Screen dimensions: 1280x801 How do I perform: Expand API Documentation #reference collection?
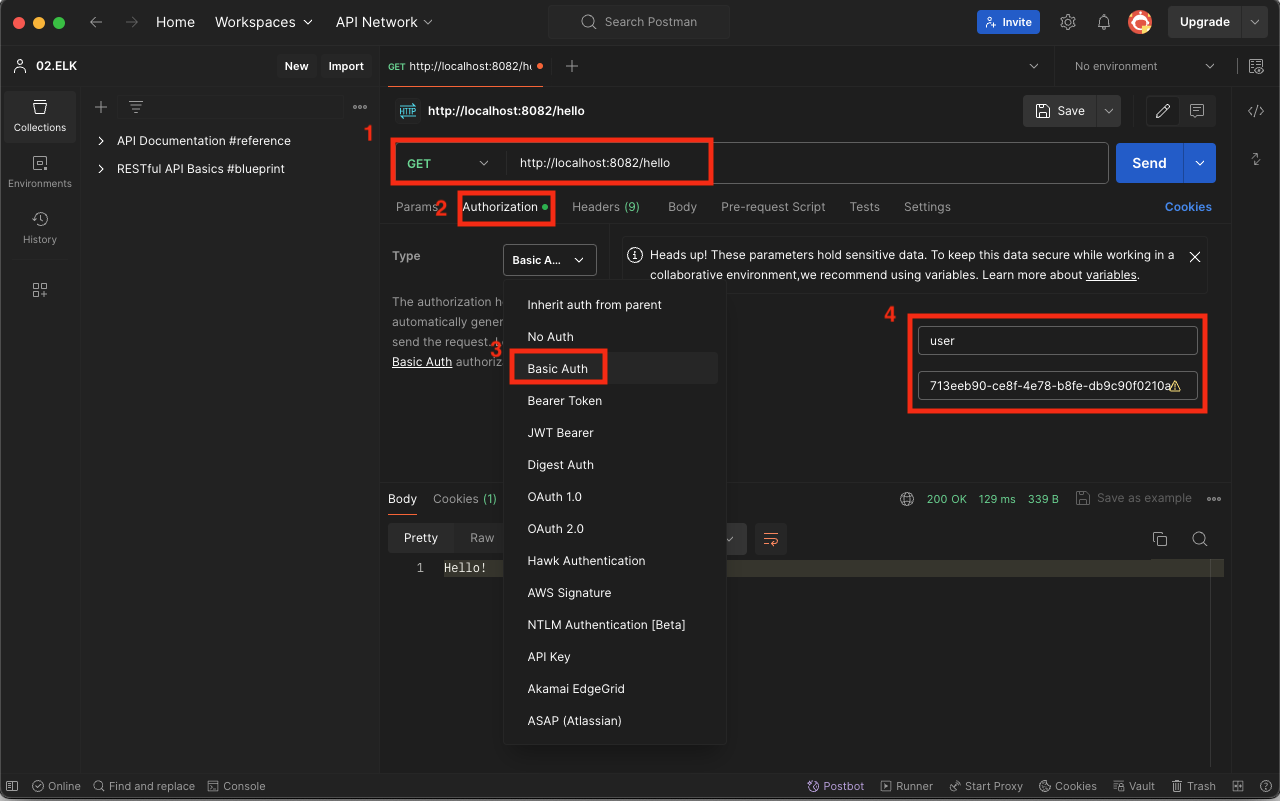tap(101, 141)
